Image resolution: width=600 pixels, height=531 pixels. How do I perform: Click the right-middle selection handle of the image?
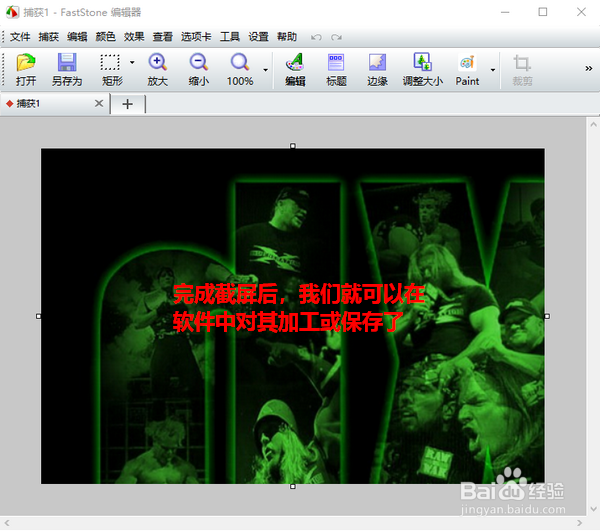point(547,316)
